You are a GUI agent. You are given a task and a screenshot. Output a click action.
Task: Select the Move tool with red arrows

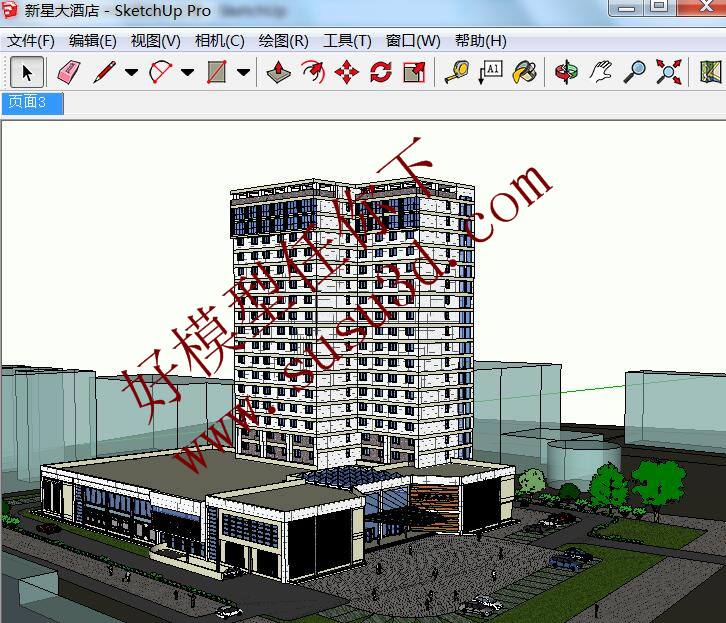pos(346,72)
